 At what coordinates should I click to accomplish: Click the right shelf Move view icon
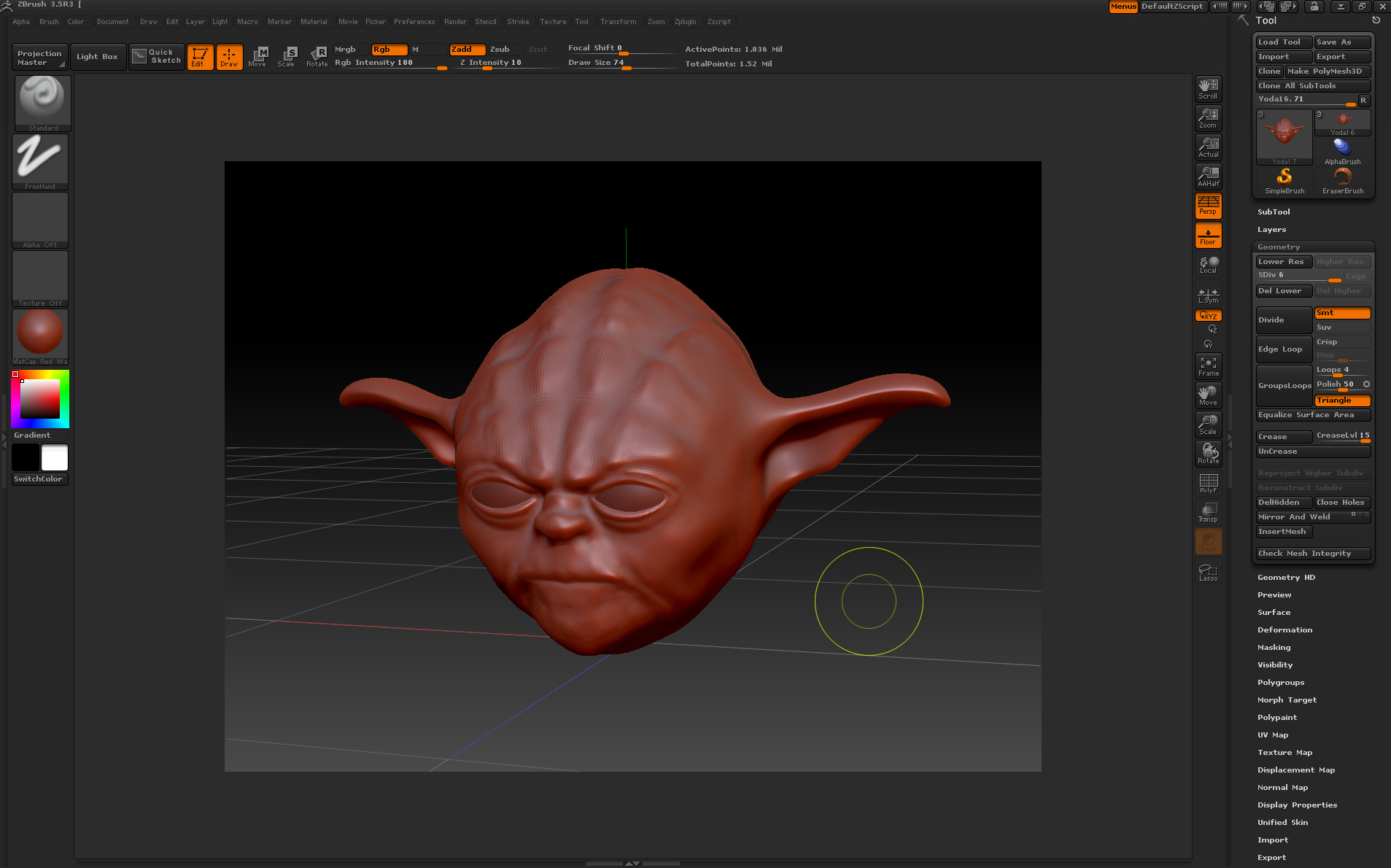[1208, 395]
